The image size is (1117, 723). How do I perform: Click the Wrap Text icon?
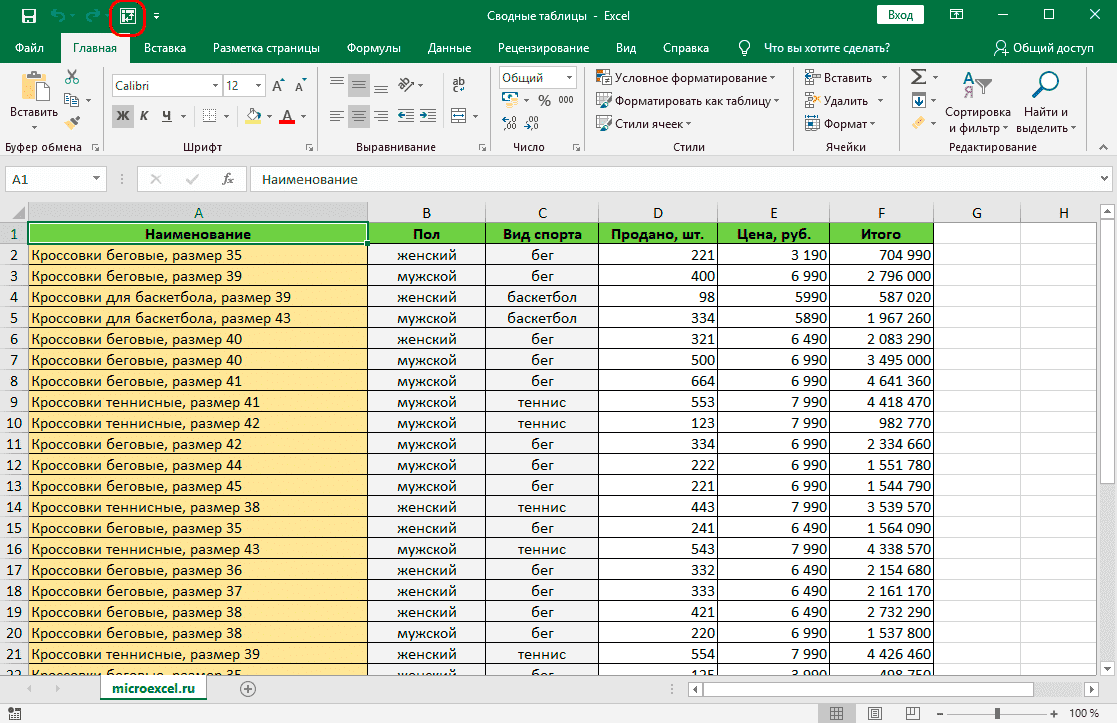pos(459,86)
